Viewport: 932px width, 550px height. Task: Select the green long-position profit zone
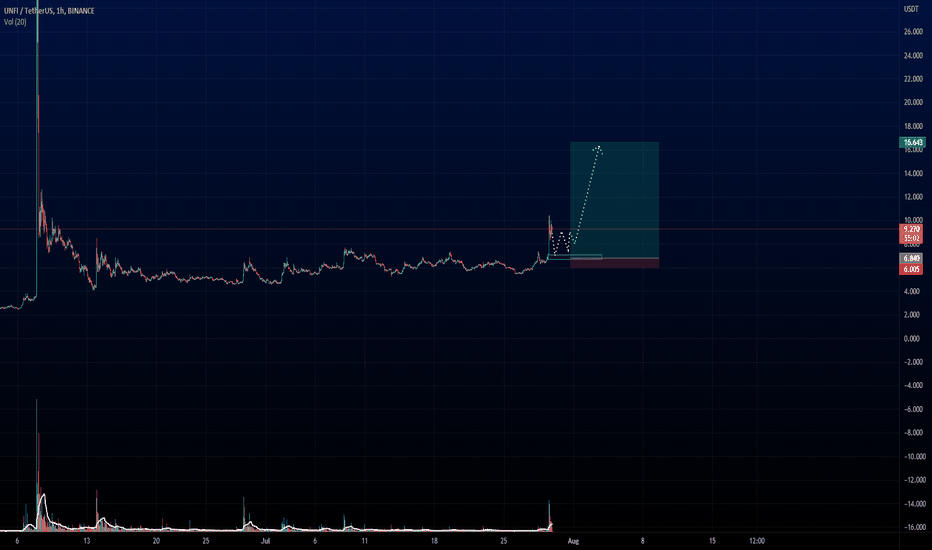coord(615,200)
